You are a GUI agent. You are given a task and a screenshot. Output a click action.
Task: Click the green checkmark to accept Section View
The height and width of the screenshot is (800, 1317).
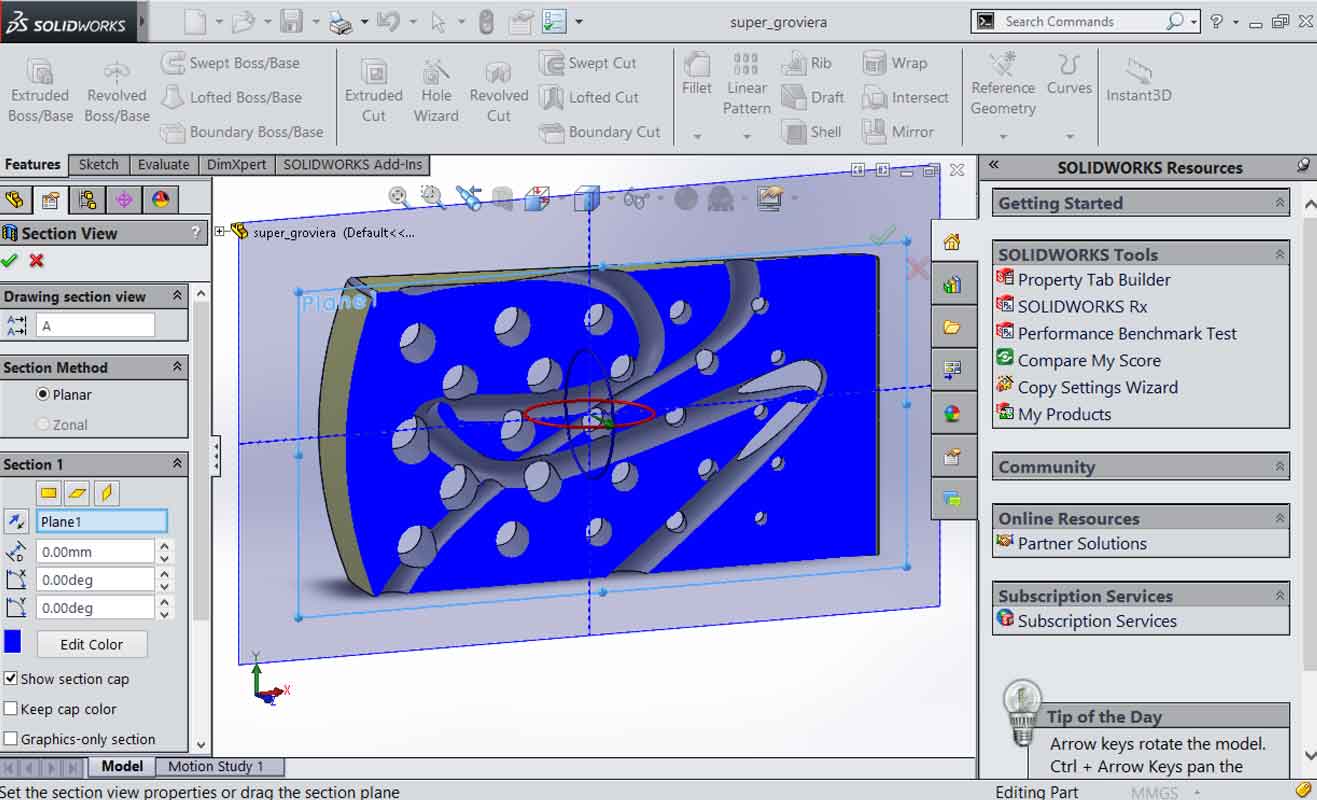10,261
